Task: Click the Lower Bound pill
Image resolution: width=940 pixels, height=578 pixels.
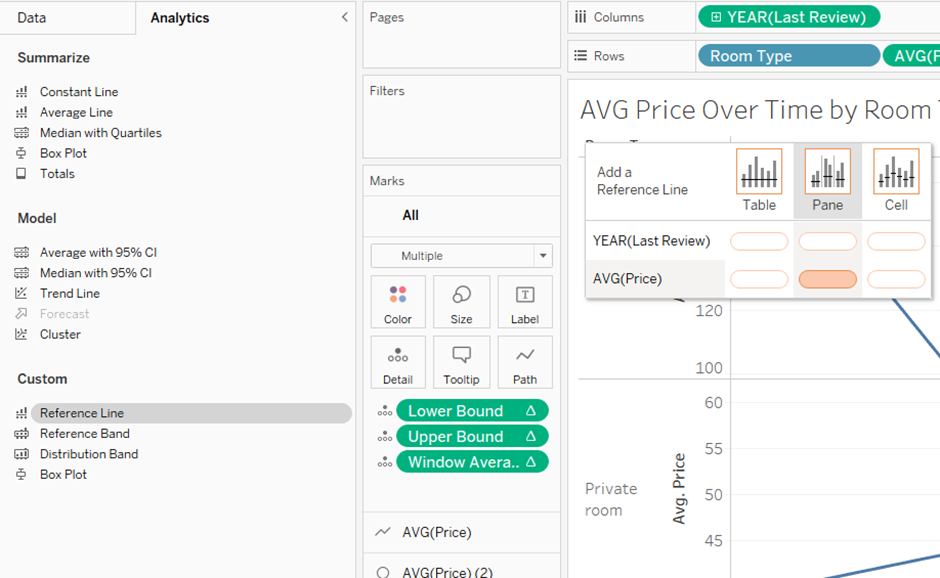Action: click(472, 411)
